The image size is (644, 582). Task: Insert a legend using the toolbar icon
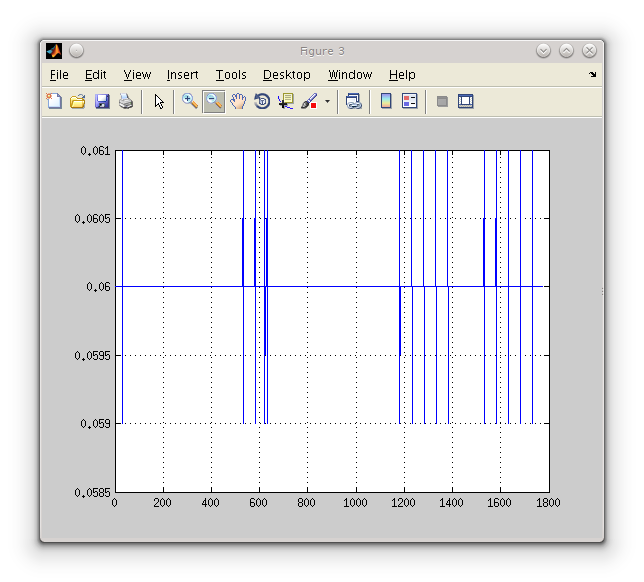(x=409, y=101)
